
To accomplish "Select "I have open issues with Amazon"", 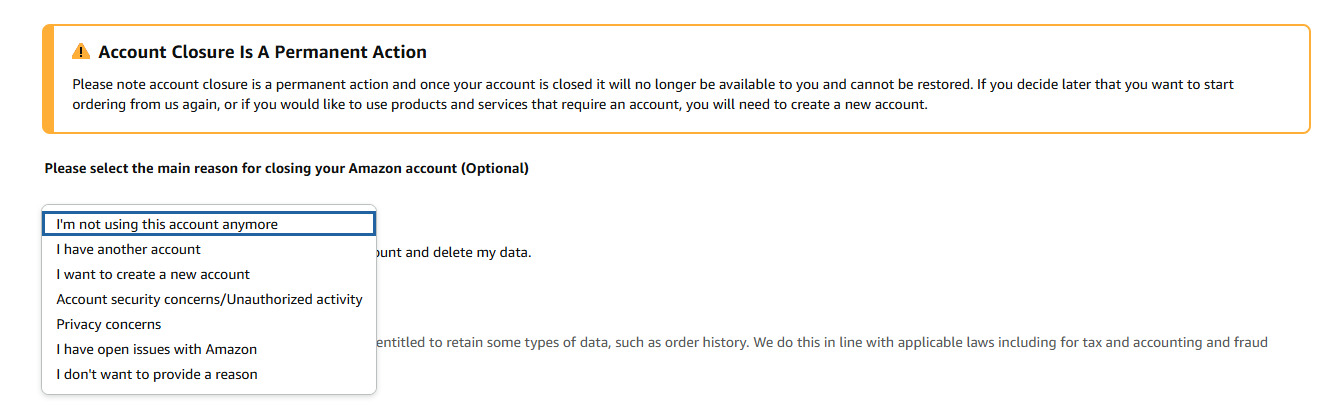I will [x=209, y=349].
